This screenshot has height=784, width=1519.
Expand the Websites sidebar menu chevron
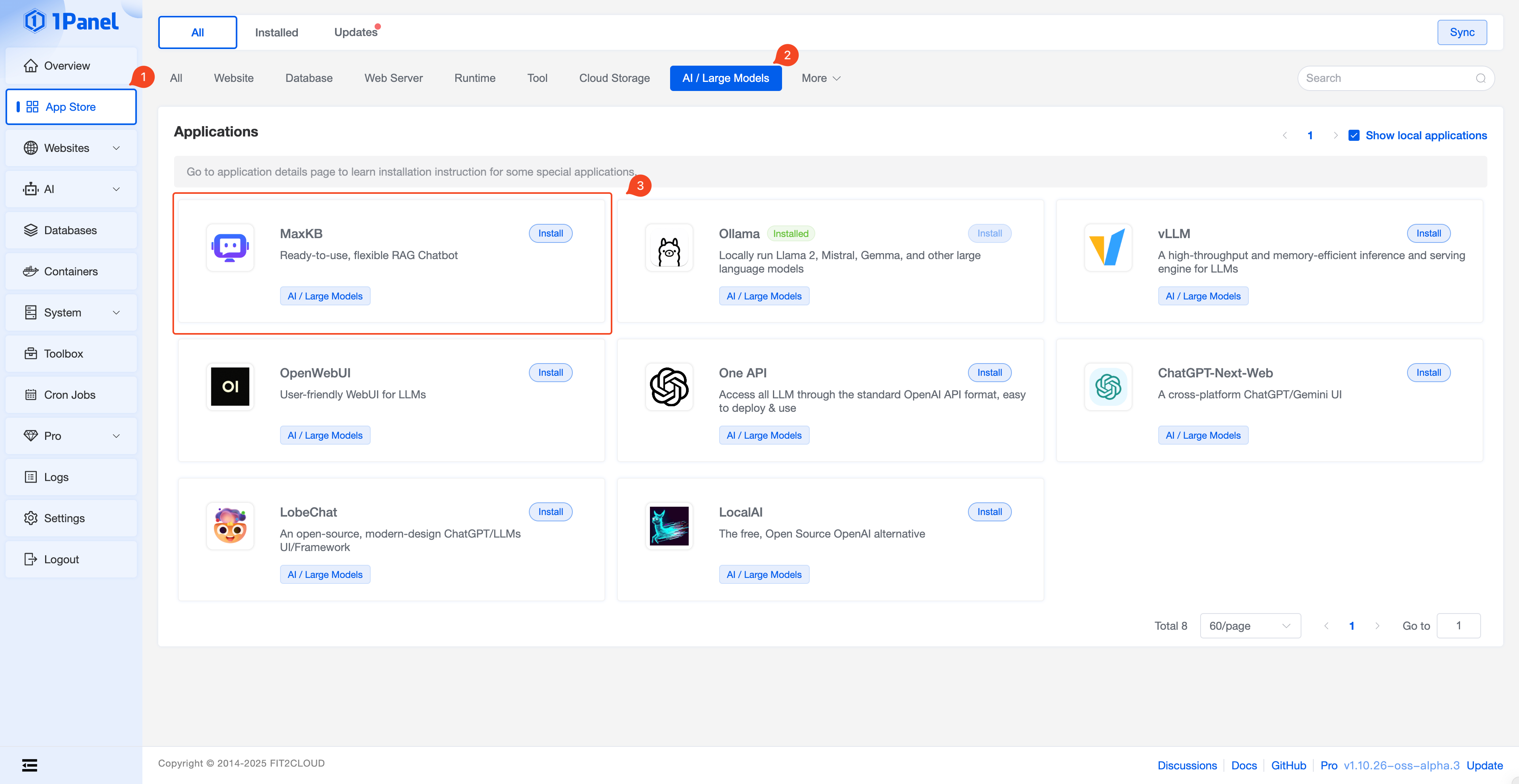(116, 148)
